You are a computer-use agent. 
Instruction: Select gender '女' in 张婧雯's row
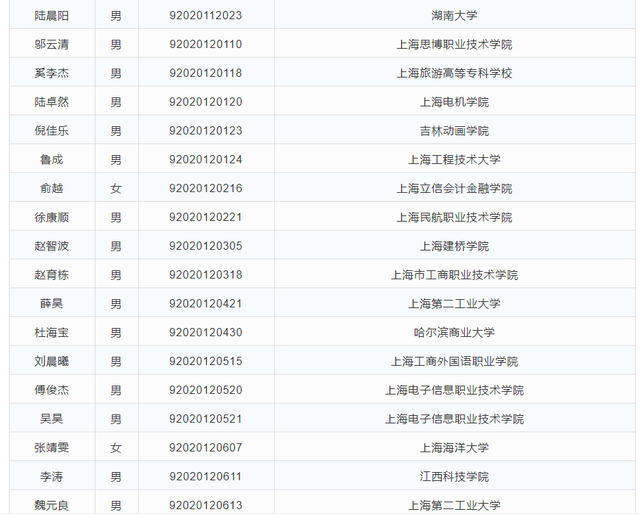click(x=116, y=447)
